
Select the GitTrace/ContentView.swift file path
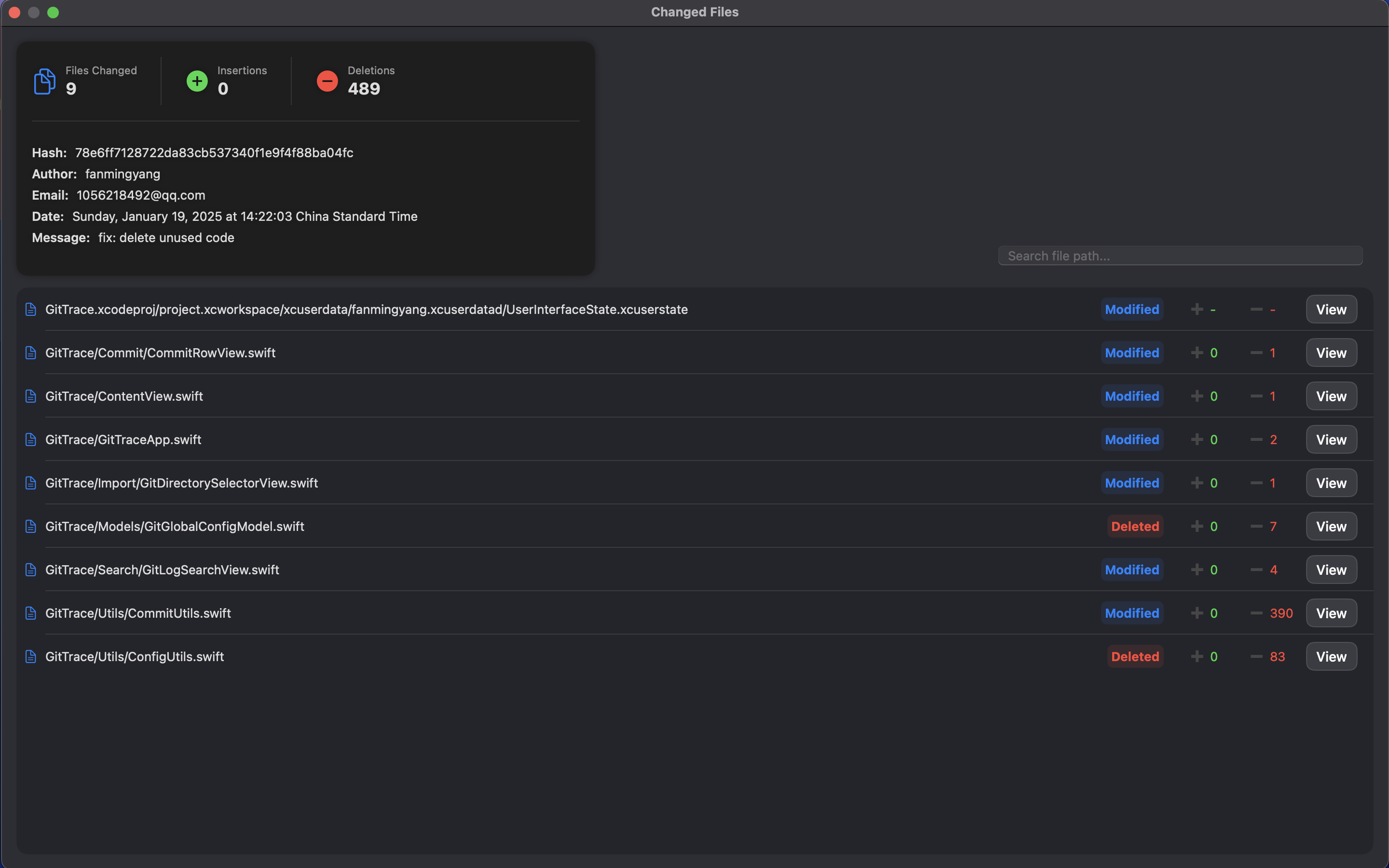(x=124, y=396)
